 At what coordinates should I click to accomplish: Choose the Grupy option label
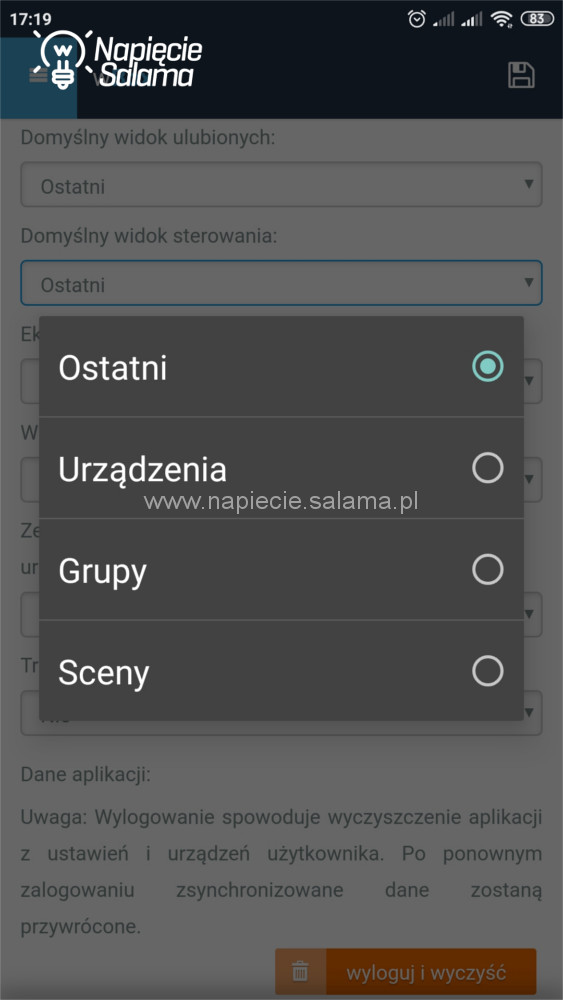pyautogui.click(x=103, y=571)
